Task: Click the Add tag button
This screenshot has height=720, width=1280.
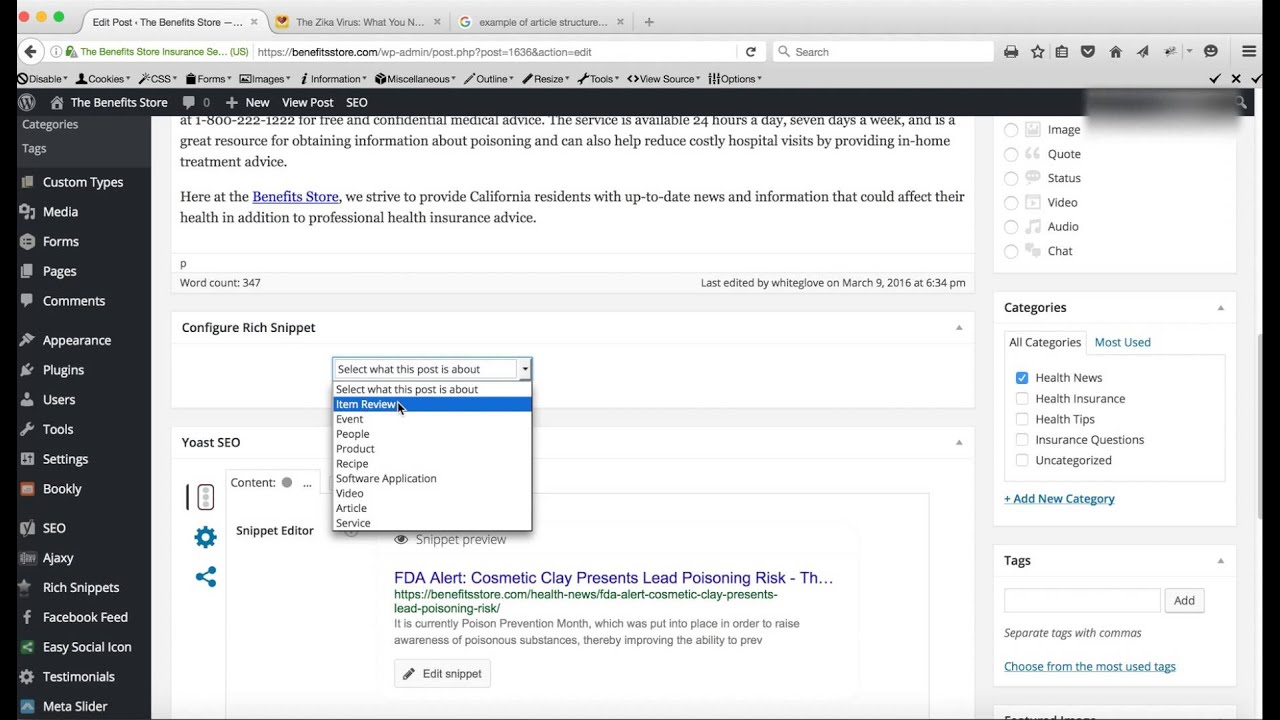Action: 1184,601
